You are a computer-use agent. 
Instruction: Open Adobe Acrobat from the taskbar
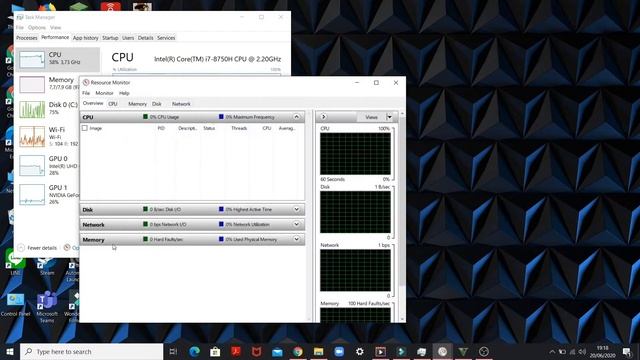[236, 351]
